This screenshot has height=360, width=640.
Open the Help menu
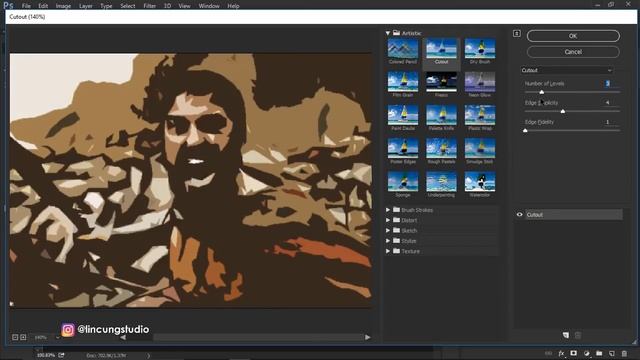[233, 6]
